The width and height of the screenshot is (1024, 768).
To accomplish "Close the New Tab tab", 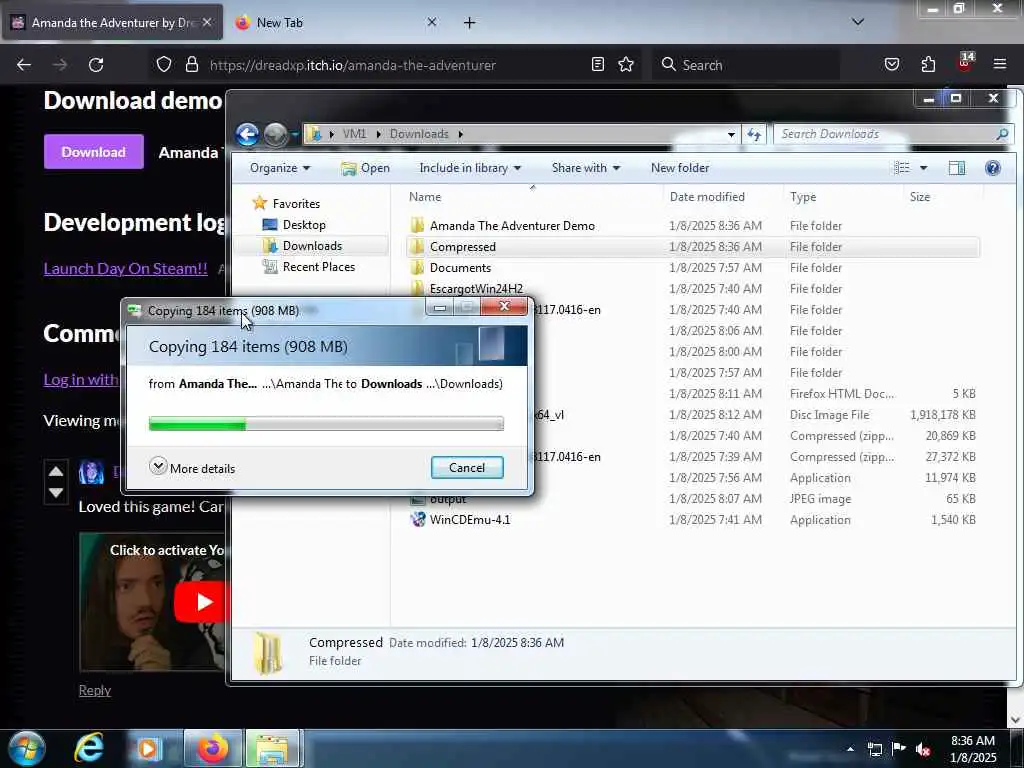I will click(x=432, y=22).
